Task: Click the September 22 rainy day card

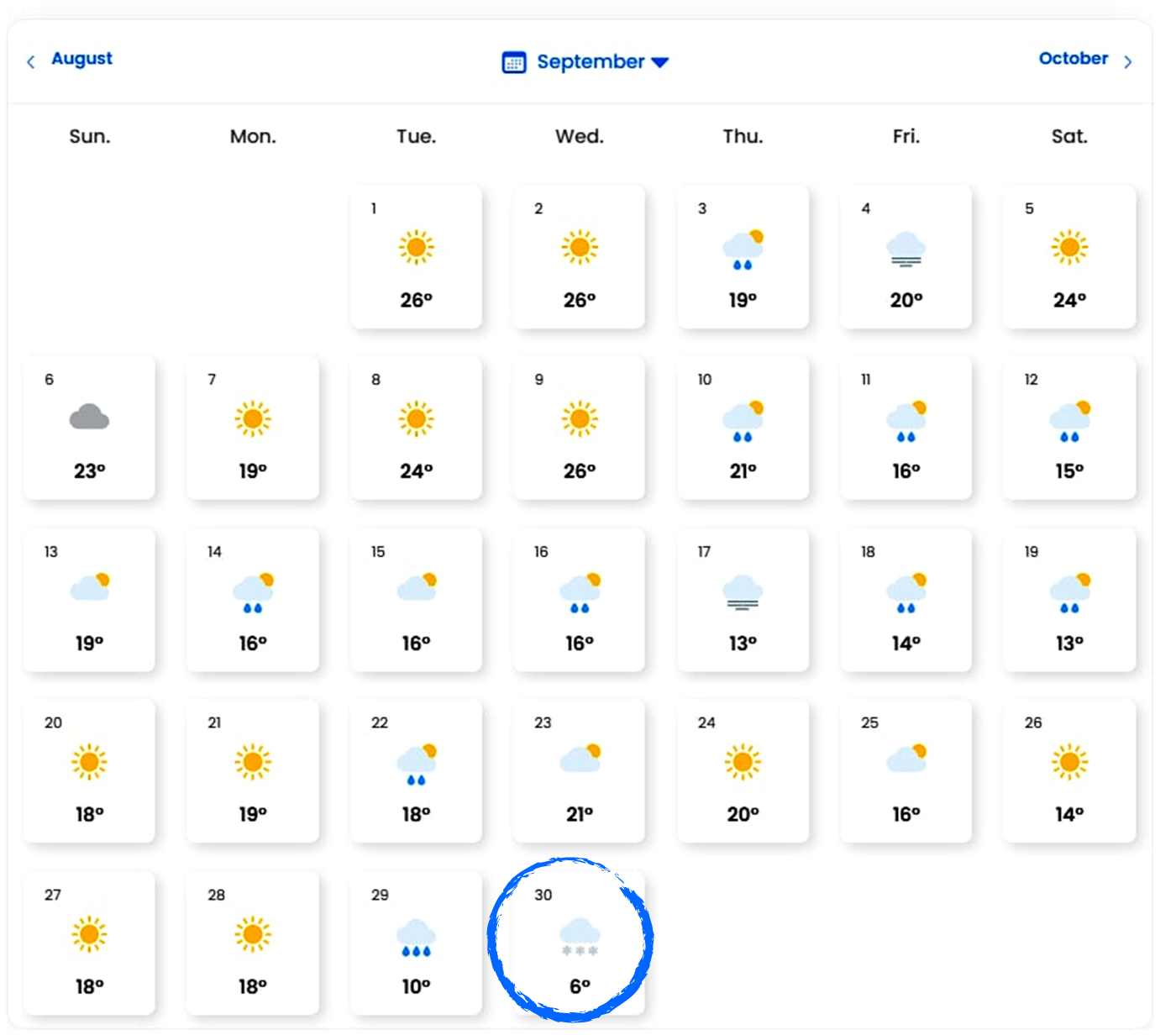Action: point(417,771)
